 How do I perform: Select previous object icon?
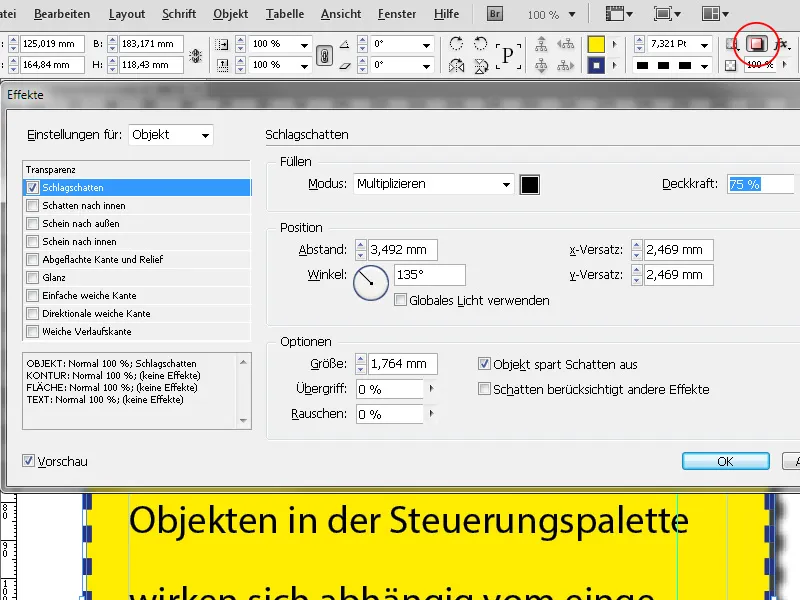click(565, 44)
